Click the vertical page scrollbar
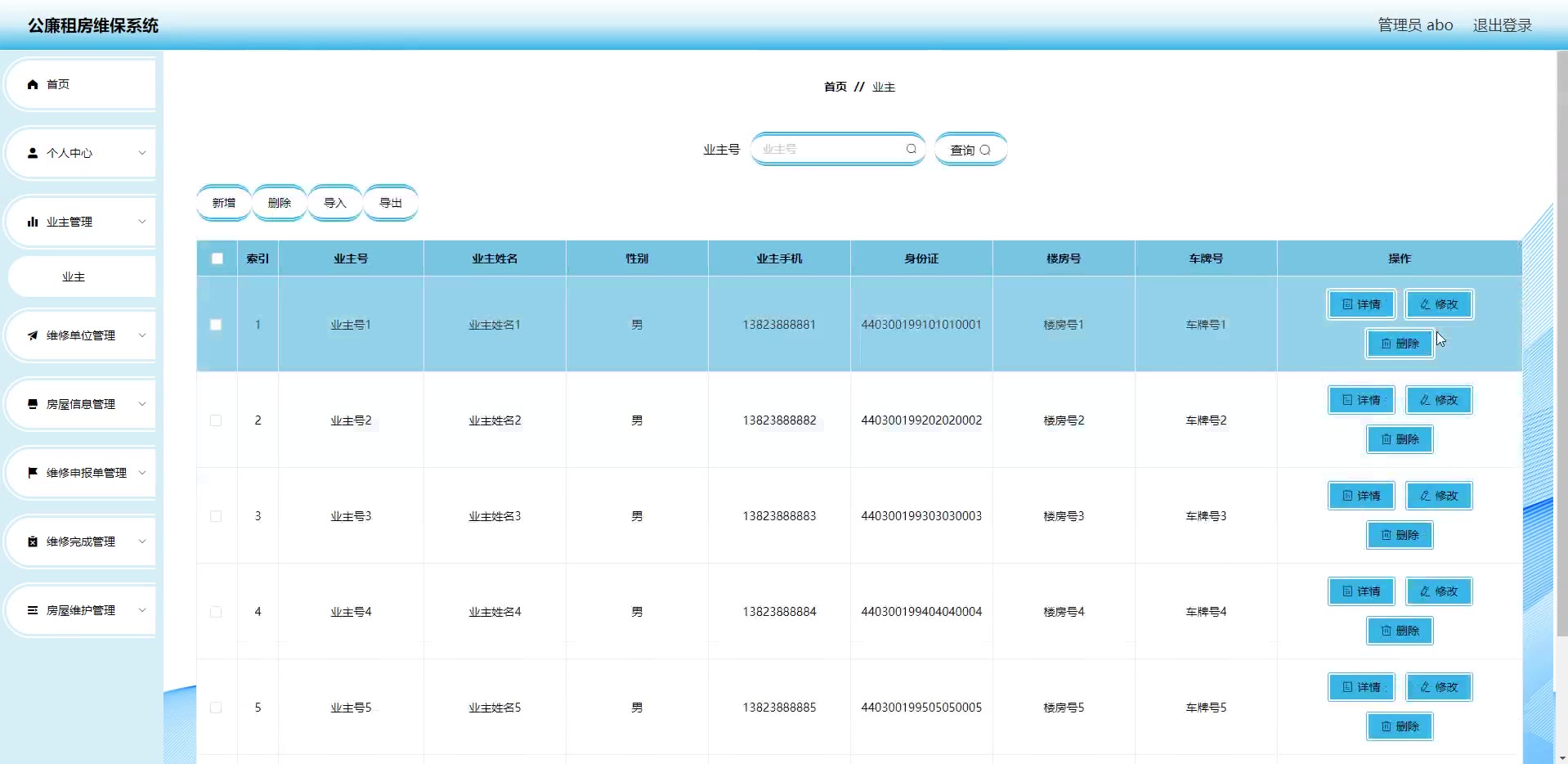 tap(1561, 344)
